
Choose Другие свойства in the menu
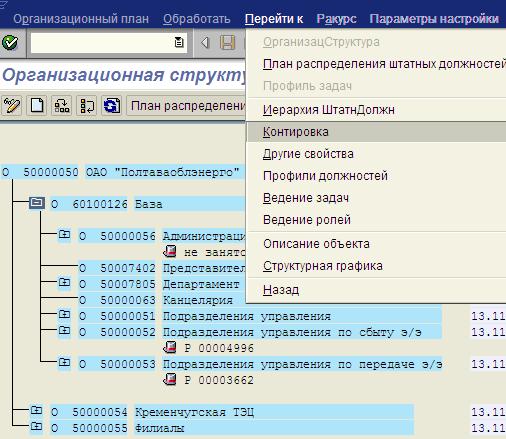(376, 154)
